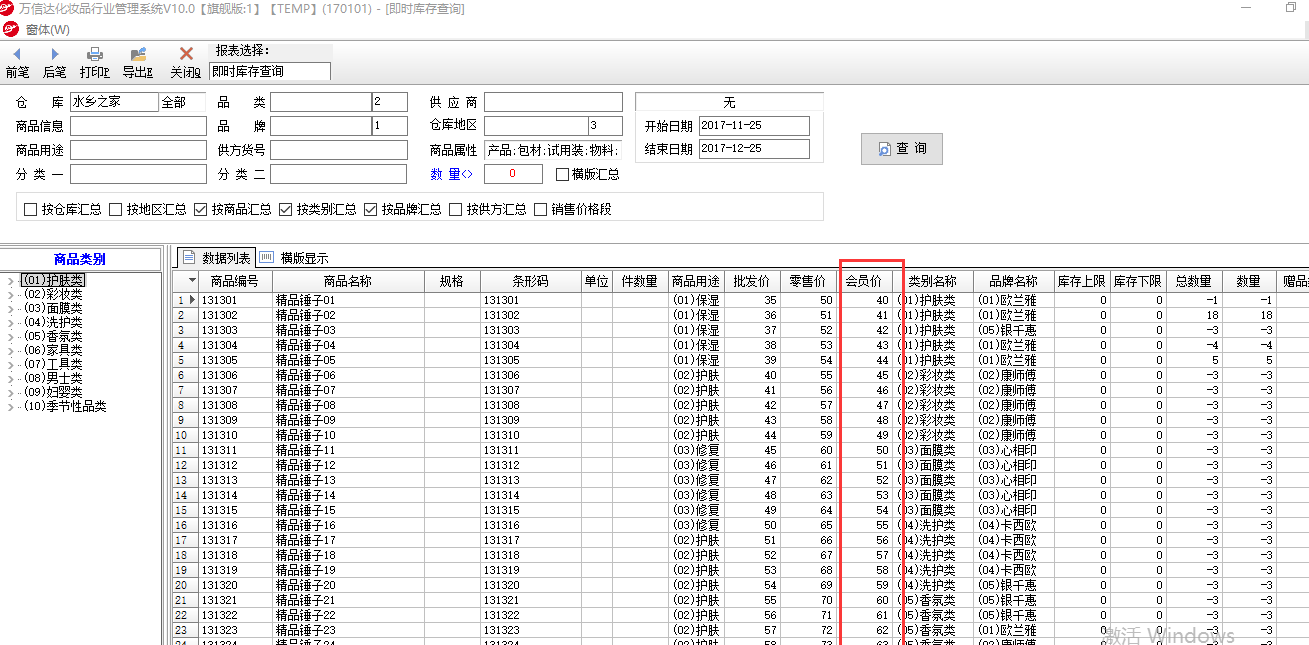Click the 仓库地区 input field
Screen dimensions: 1309x645
tap(535, 126)
